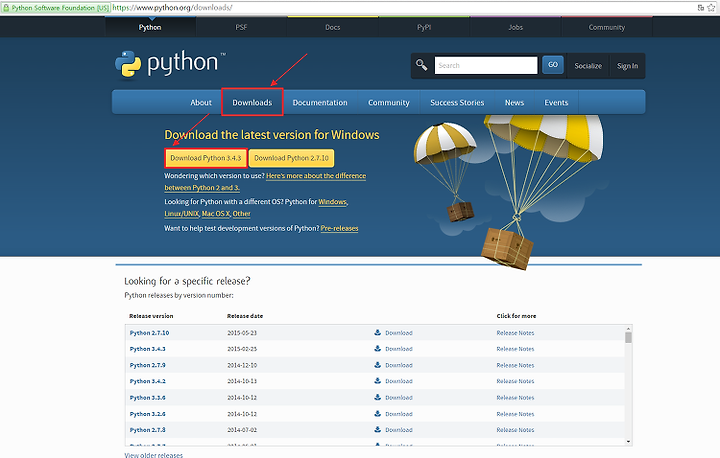Screen dimensions: 720x458
Task: Click download icon for Python 2.7.8
Action: pos(377,429)
